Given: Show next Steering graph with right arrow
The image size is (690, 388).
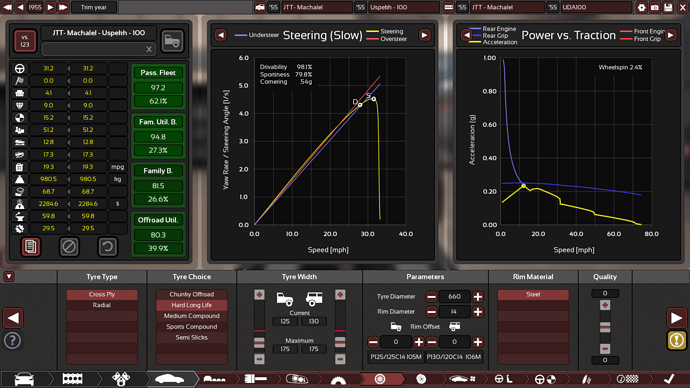Looking at the screenshot, I should click(424, 35).
